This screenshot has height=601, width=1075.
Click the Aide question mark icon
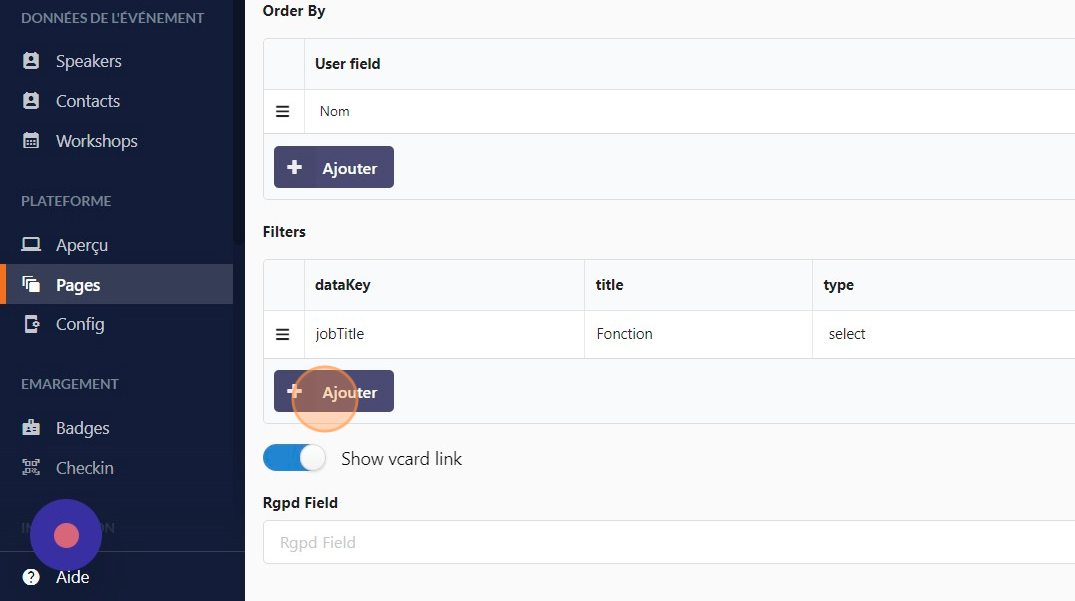click(x=31, y=577)
